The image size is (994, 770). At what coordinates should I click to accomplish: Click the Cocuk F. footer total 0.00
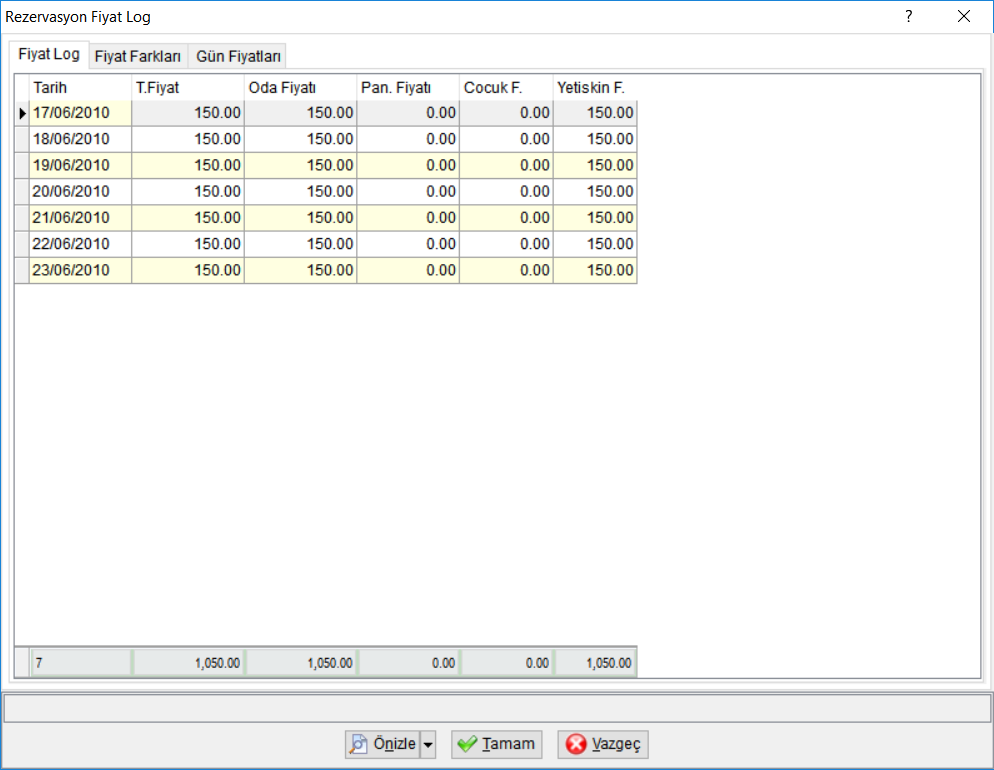coord(507,663)
